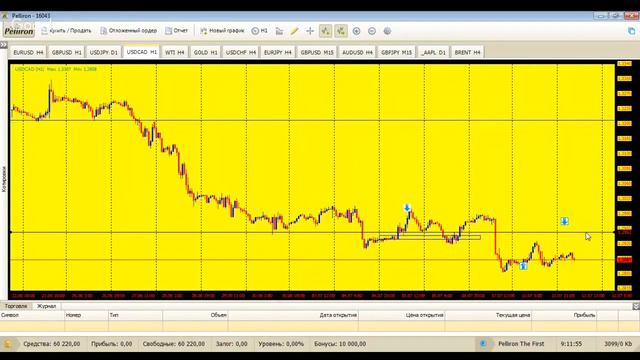Click the blue down-arrow marker near the cursor
Screen dimensions: 640x360
pyautogui.click(x=564, y=221)
